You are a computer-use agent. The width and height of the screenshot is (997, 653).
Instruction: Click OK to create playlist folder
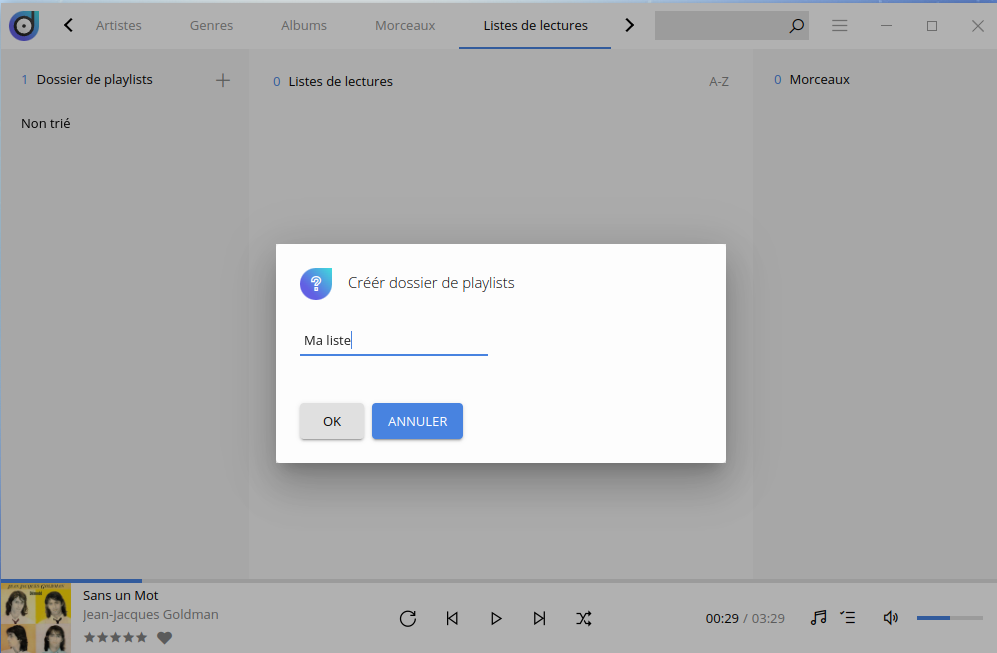332,421
